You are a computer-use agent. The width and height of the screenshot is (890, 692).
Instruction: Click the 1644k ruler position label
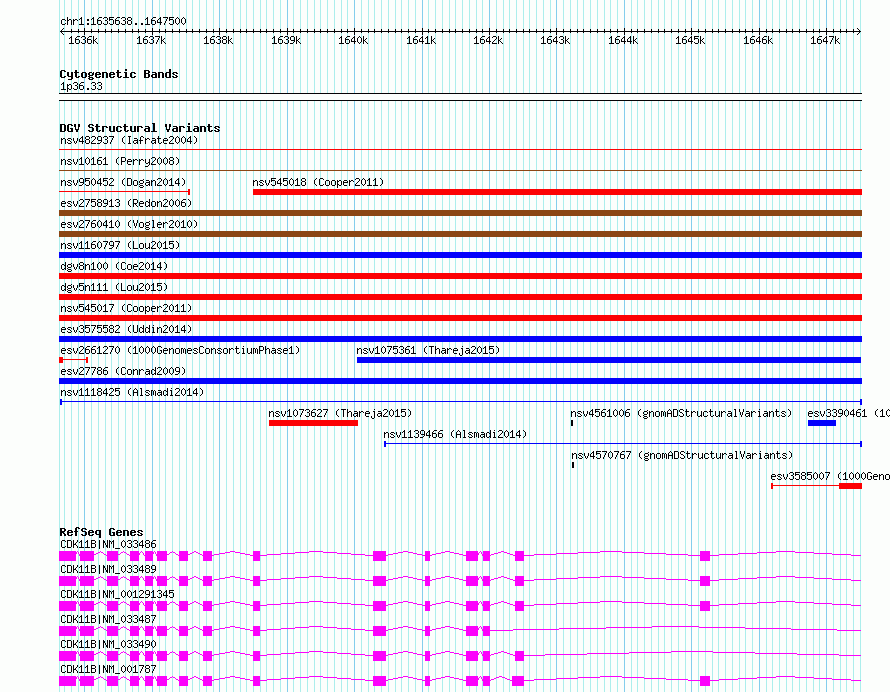click(x=623, y=40)
